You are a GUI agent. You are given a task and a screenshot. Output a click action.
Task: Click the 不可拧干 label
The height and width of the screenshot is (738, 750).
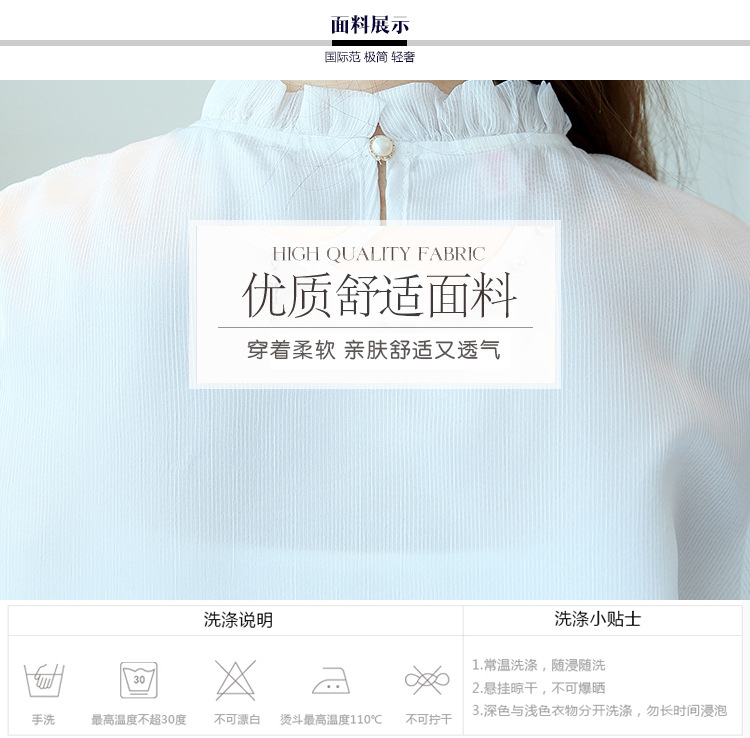pyautogui.click(x=429, y=719)
